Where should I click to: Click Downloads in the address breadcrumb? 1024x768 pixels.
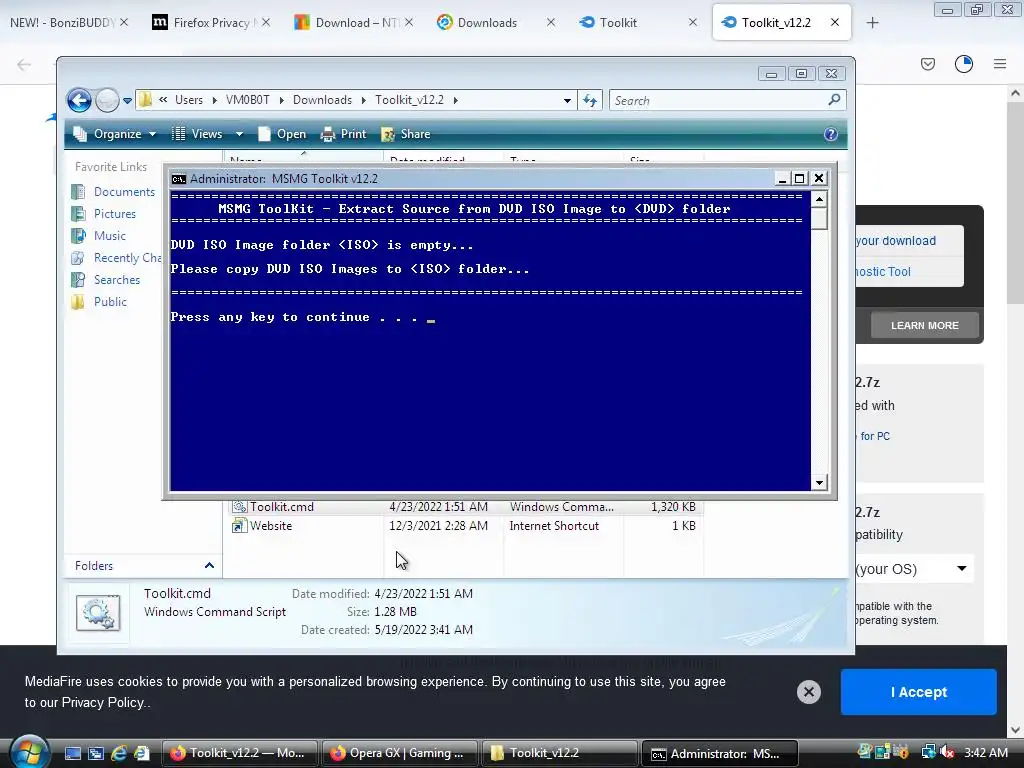tap(322, 100)
